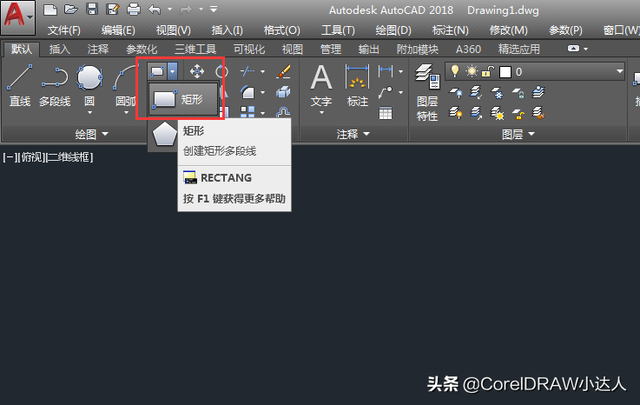This screenshot has width=640, height=405.
Task: Click the layer Off lightbulb tool
Action: click(456, 93)
